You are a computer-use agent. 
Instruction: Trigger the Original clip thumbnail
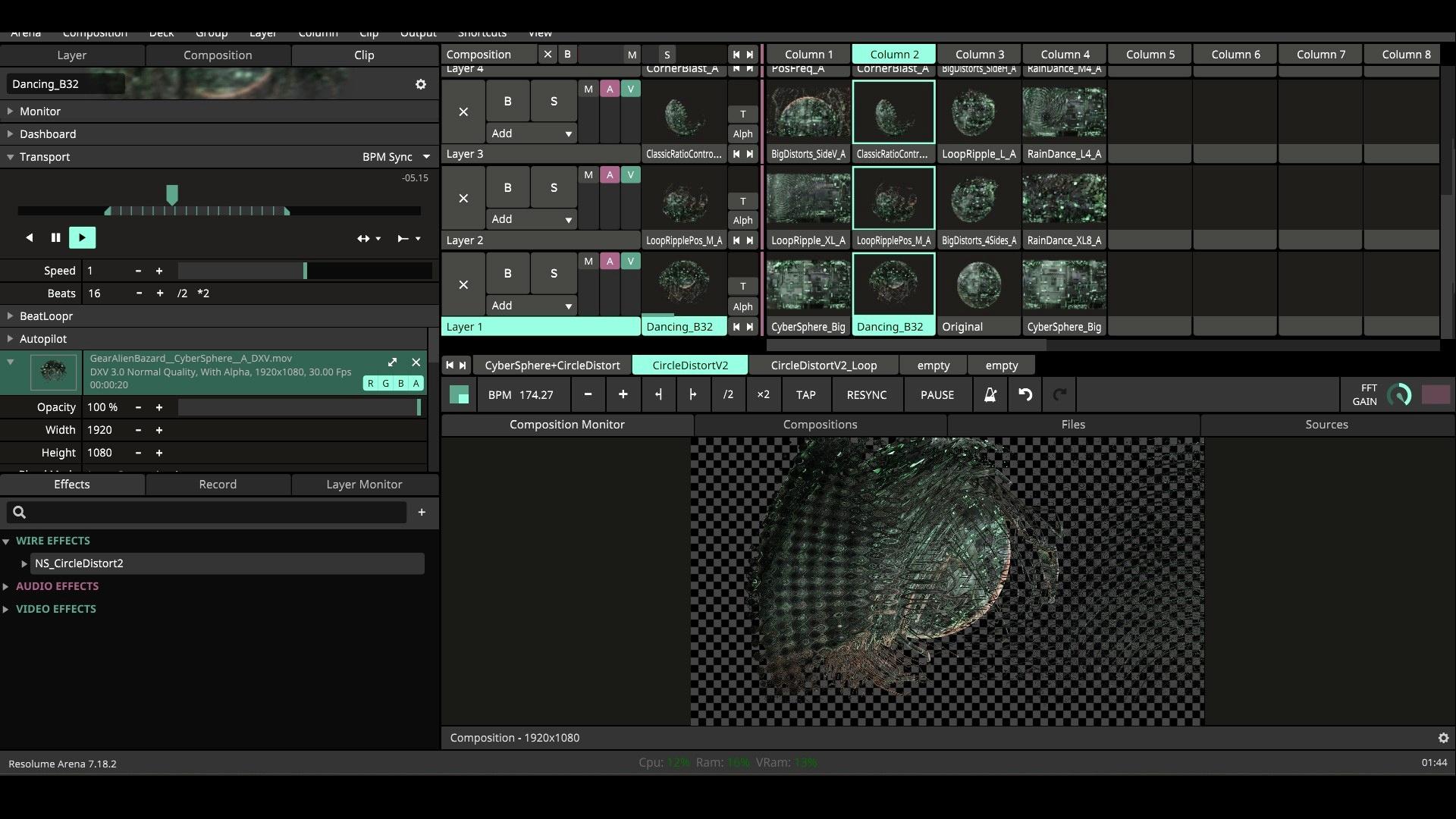[x=979, y=286]
